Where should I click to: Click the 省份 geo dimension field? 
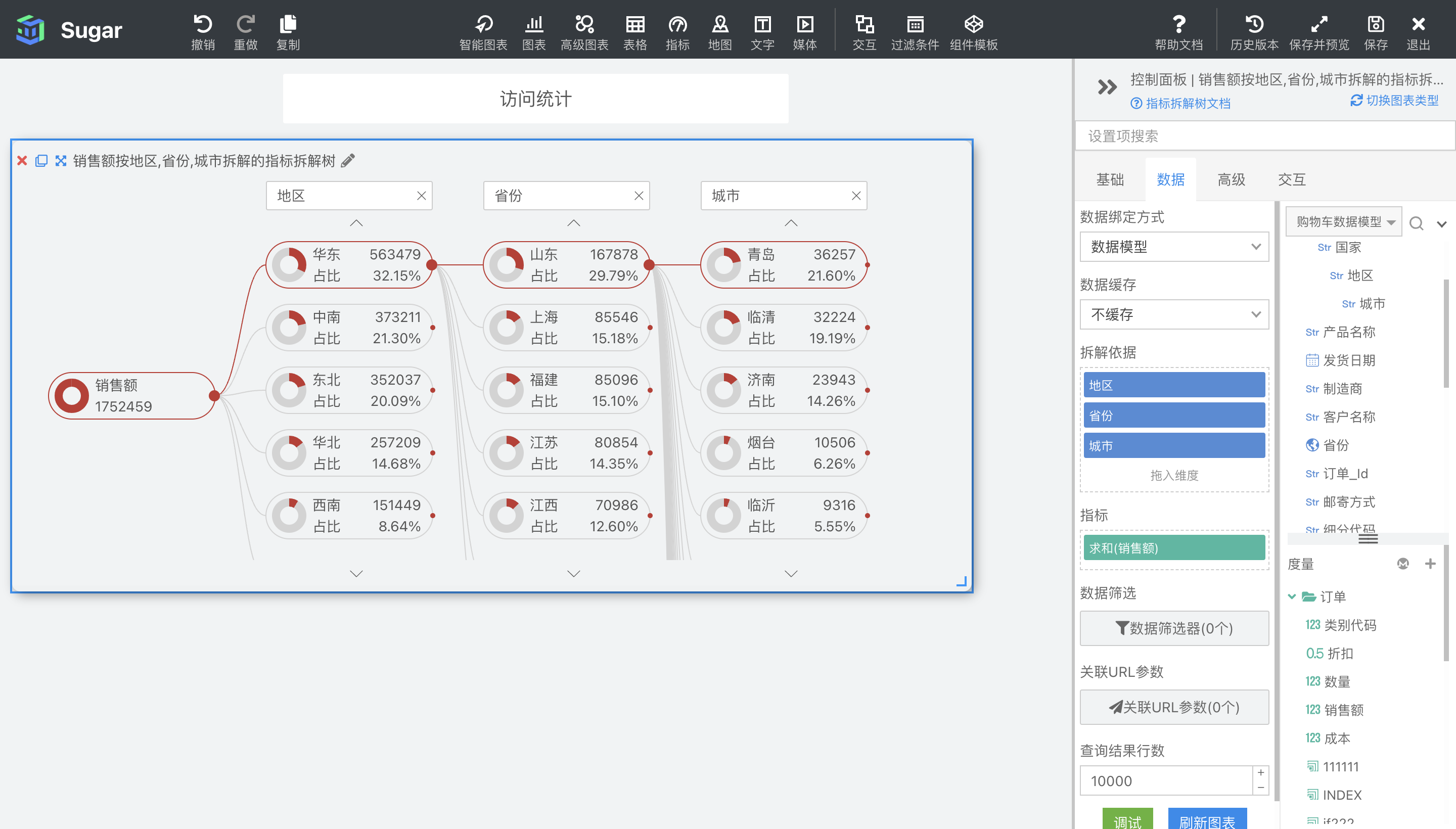coord(1327,445)
